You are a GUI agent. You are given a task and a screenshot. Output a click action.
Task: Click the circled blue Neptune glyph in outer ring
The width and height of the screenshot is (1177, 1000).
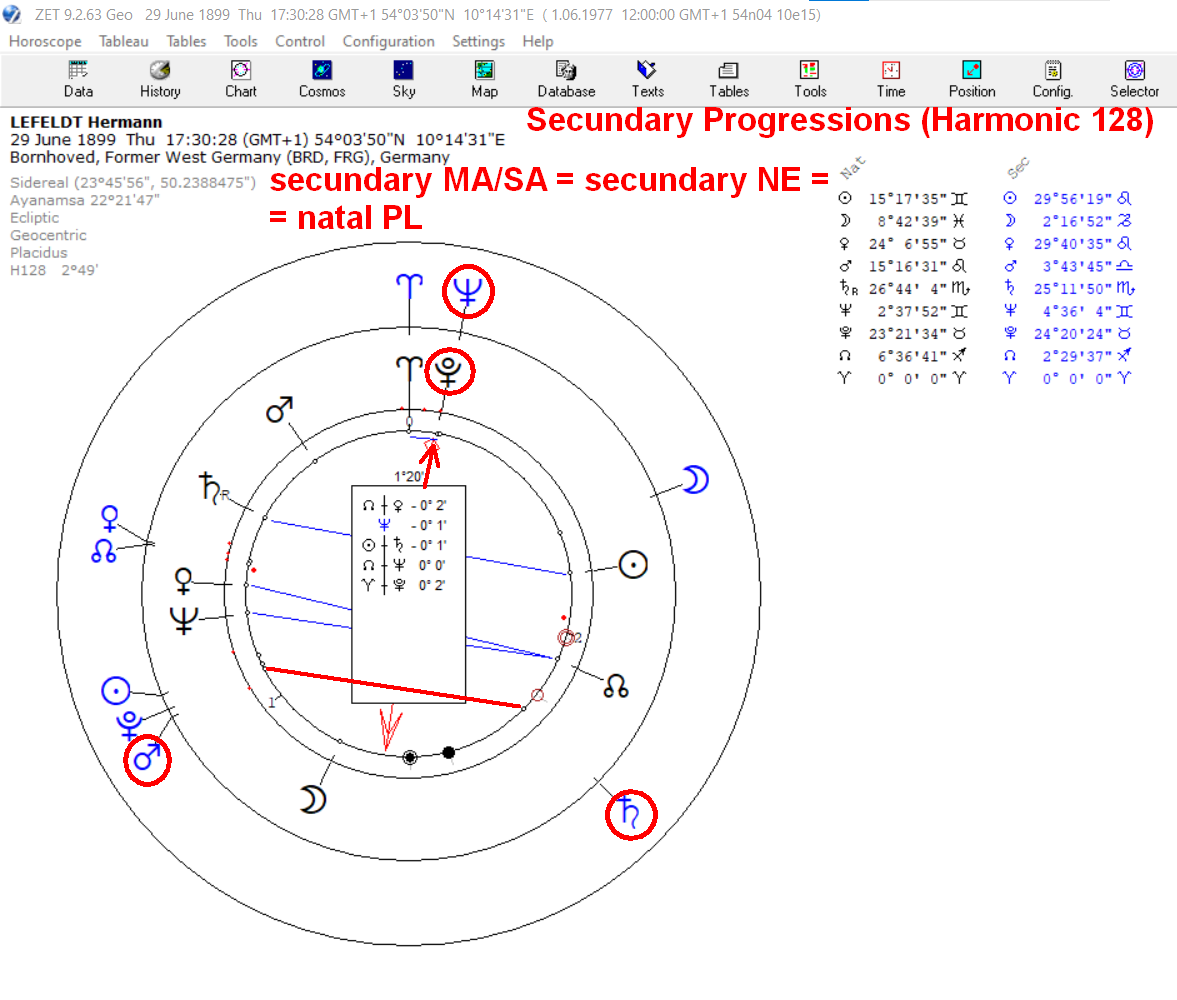[x=468, y=291]
